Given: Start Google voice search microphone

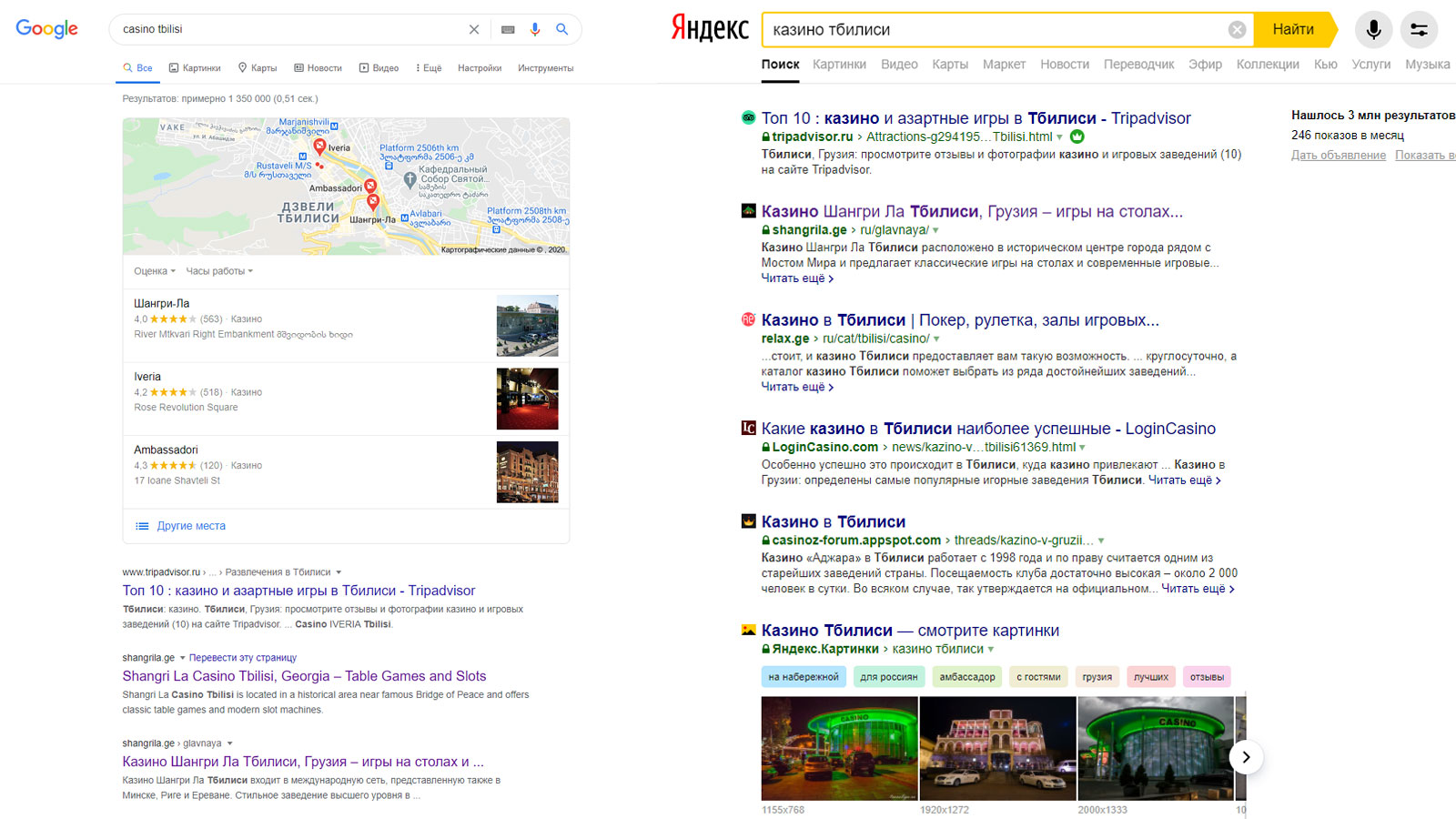Looking at the screenshot, I should tap(535, 29).
